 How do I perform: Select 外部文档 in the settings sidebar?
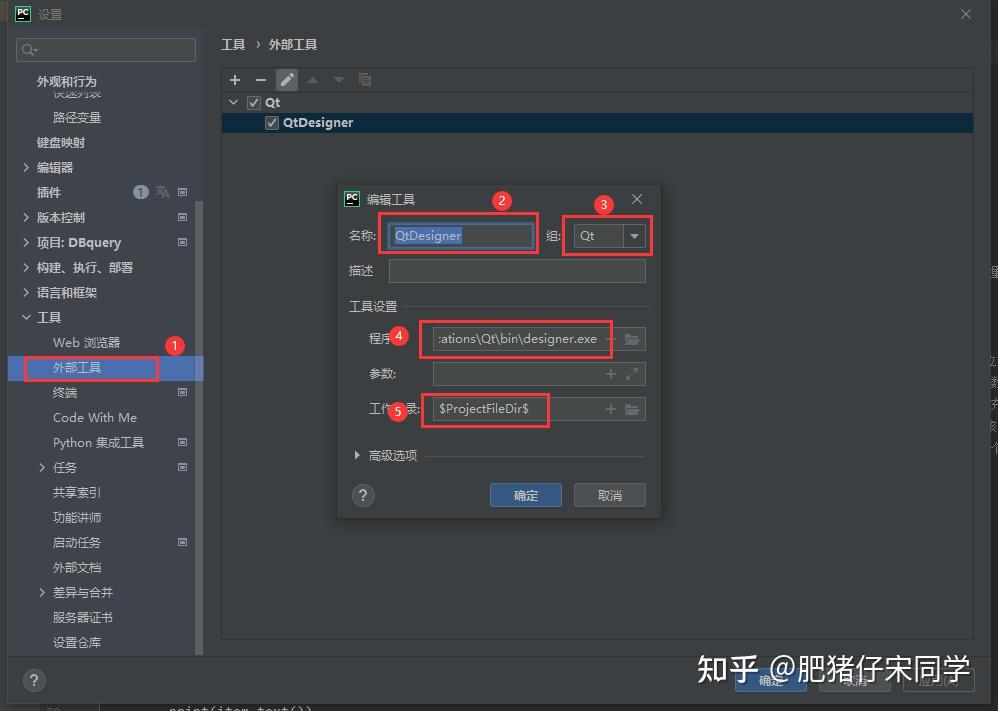point(77,567)
